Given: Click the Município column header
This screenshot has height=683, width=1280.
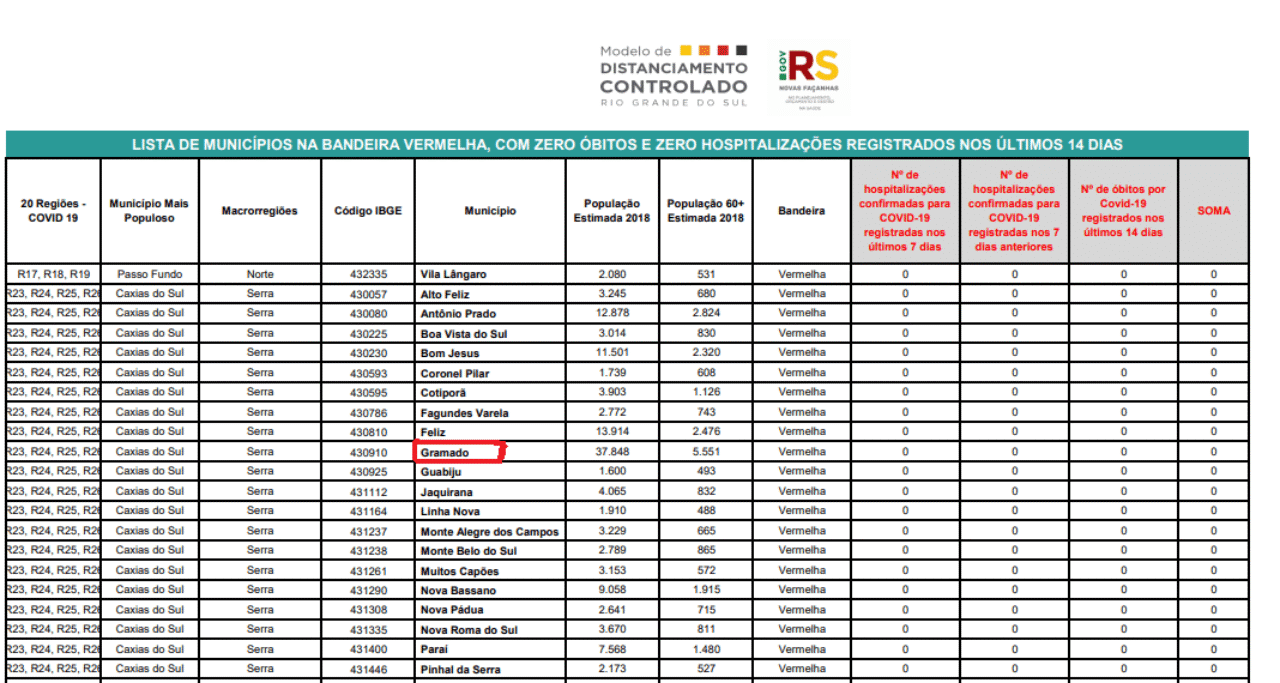Looking at the screenshot, I should (490, 211).
